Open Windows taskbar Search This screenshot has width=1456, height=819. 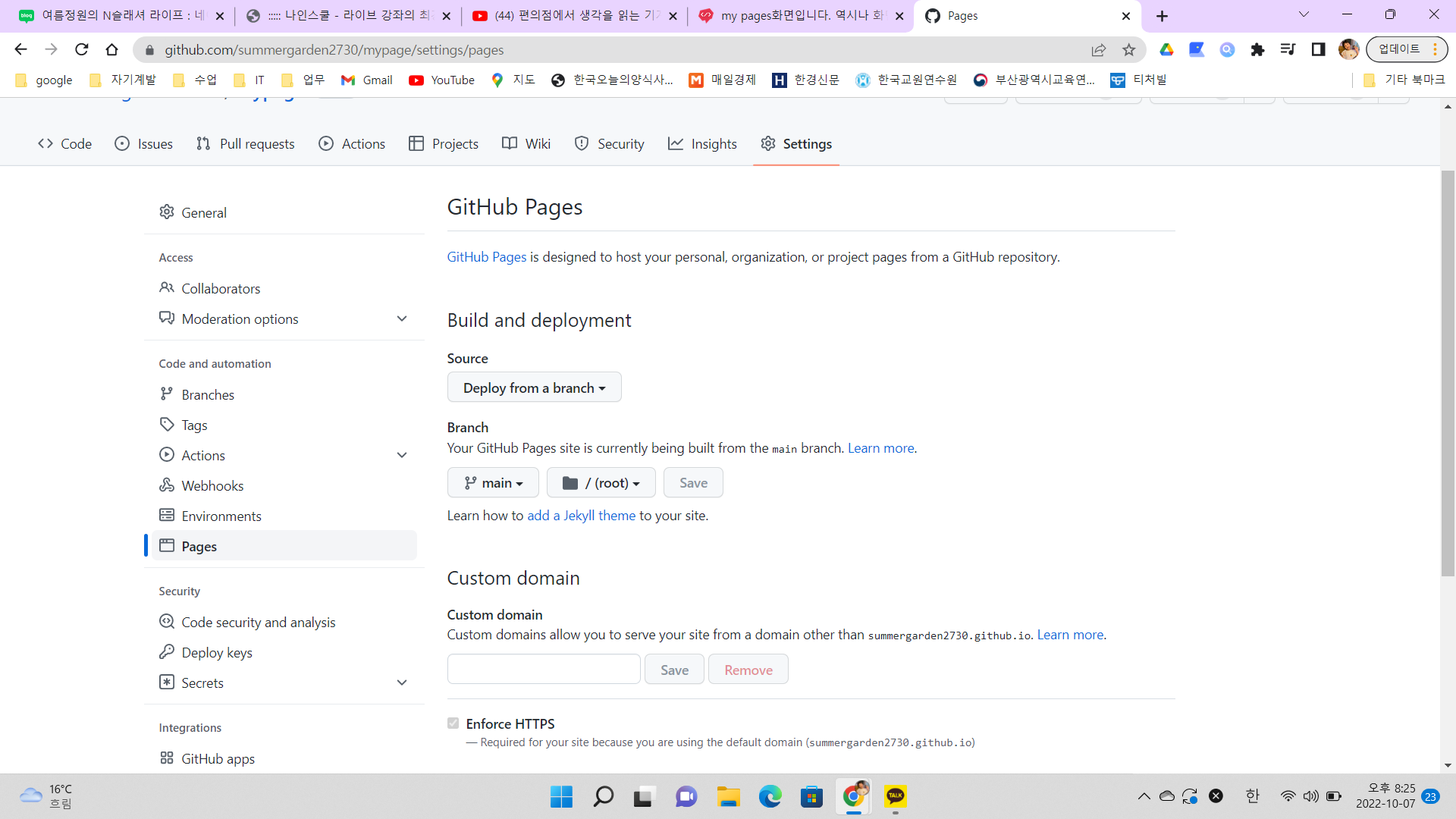604,796
